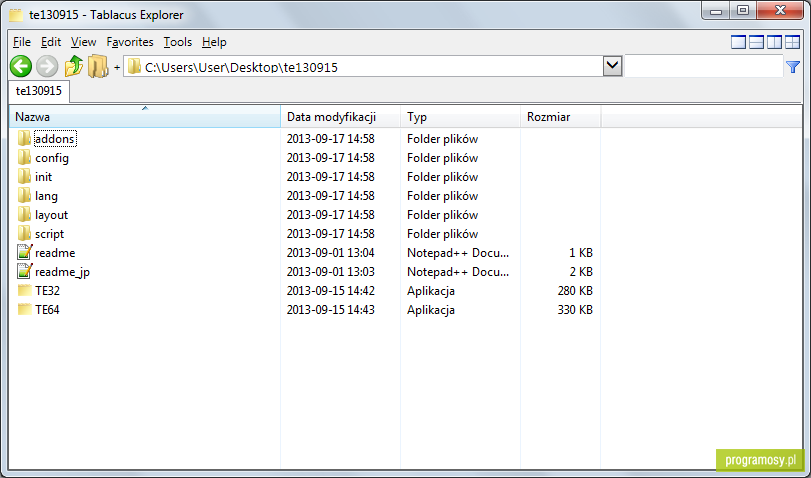Click the folder icon in the address bar
This screenshot has width=811, height=478.
pos(134,67)
